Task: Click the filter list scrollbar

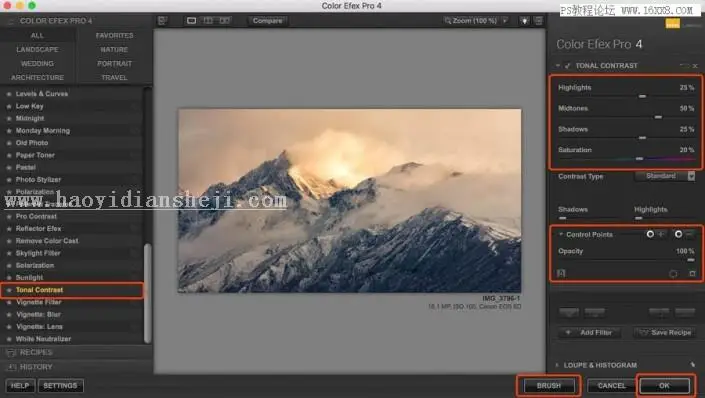Action: (x=147, y=293)
